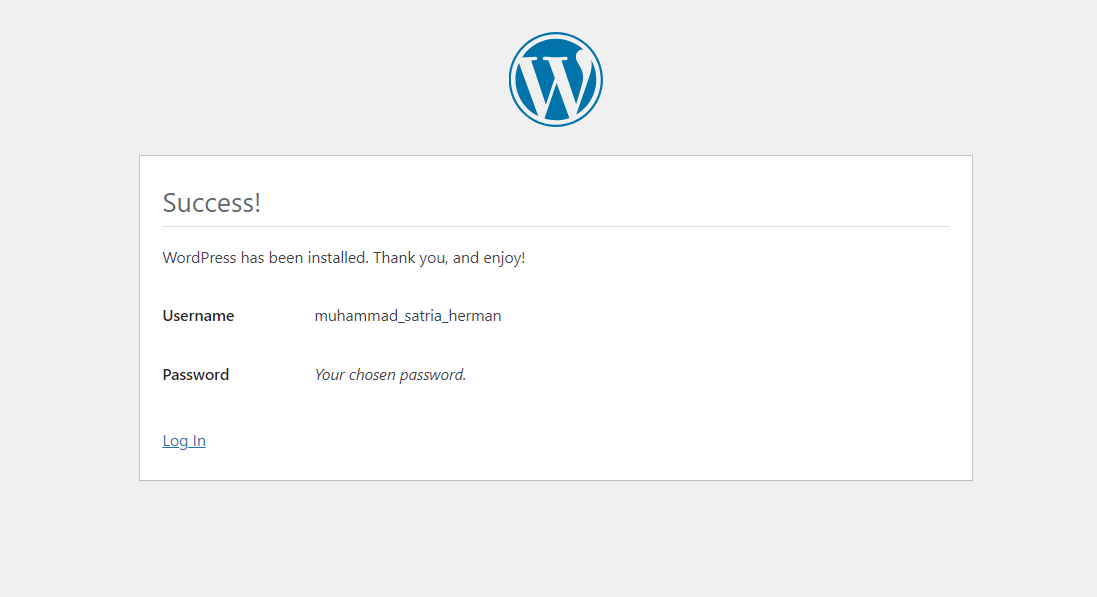Click the word "chosen" in password note
Image resolution: width=1097 pixels, height=597 pixels.
coord(372,375)
